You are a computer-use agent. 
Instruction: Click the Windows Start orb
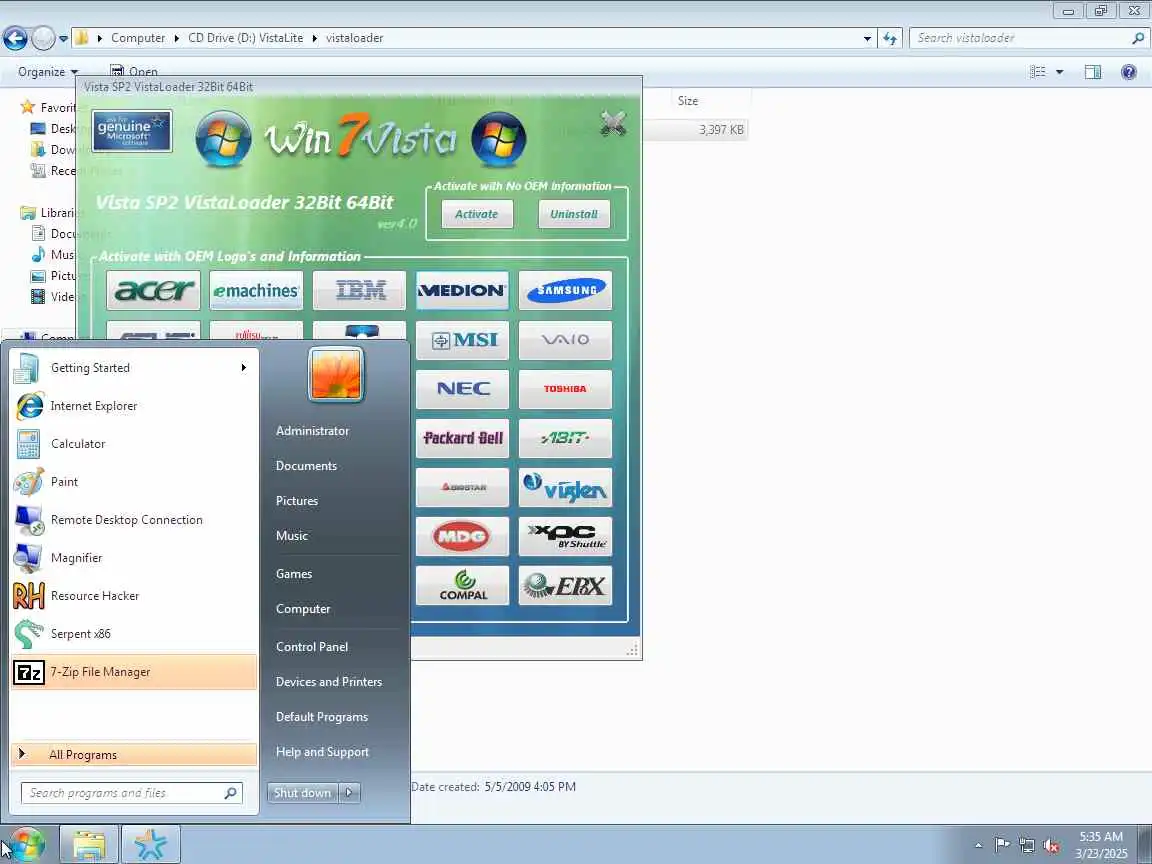27,844
